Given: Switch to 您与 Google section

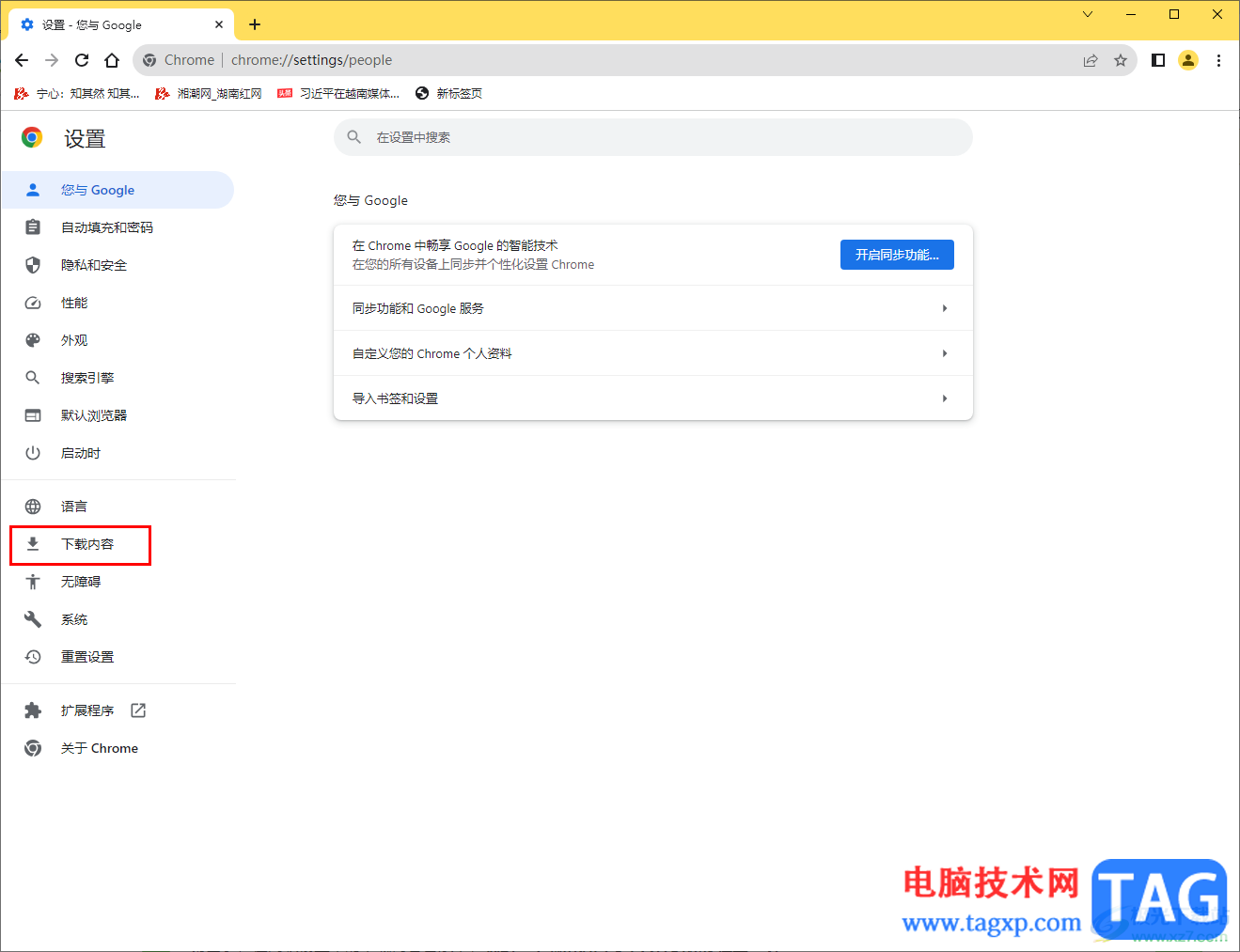Looking at the screenshot, I should point(98,189).
